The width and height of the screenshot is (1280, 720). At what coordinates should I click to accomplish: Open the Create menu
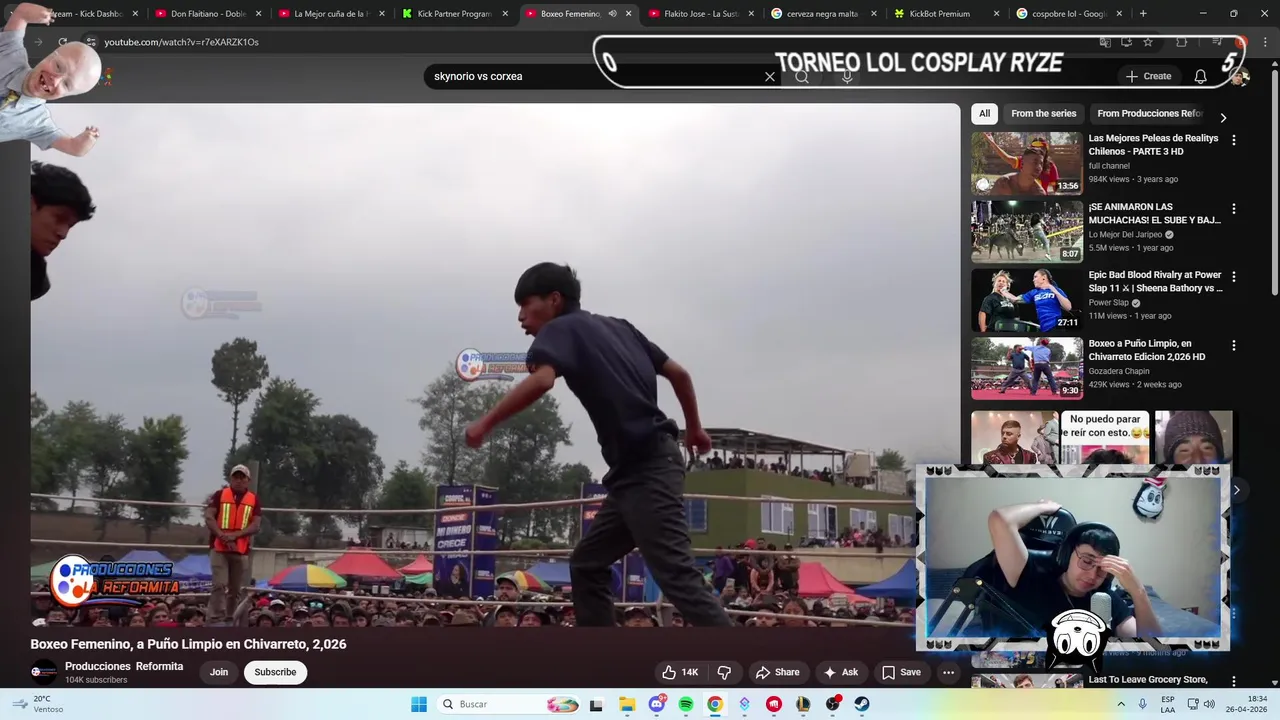pyautogui.click(x=1148, y=76)
